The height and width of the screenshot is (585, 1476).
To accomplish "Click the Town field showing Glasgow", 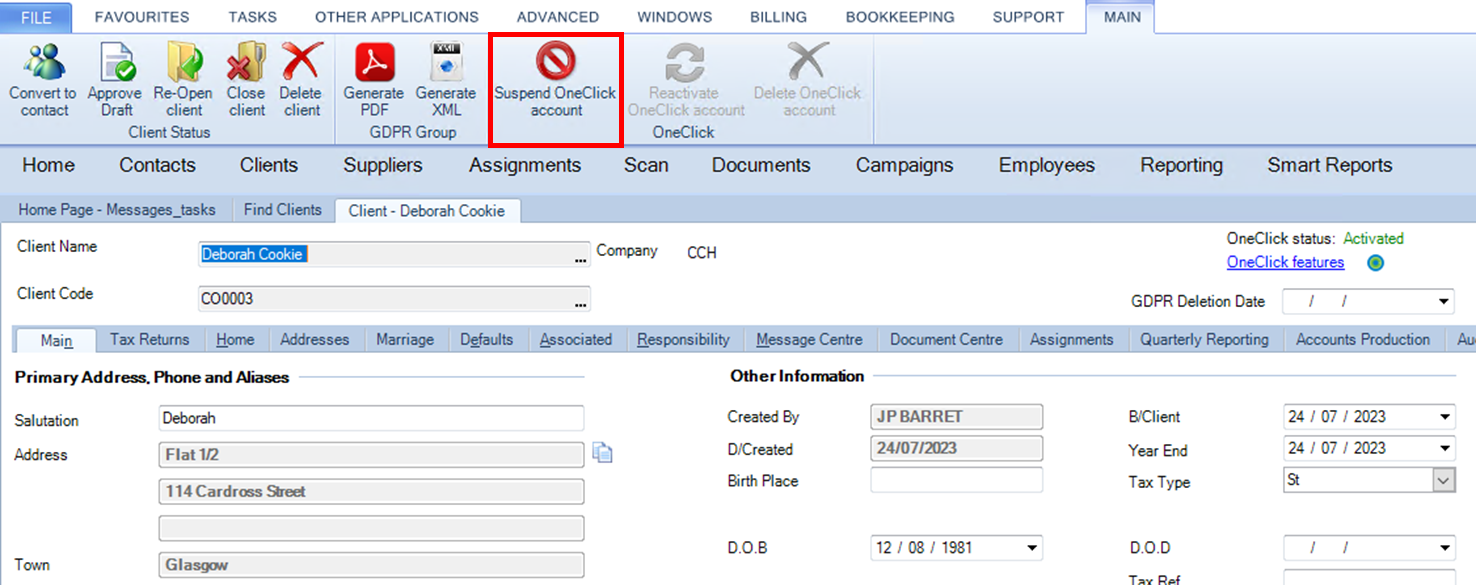I will 371,565.
